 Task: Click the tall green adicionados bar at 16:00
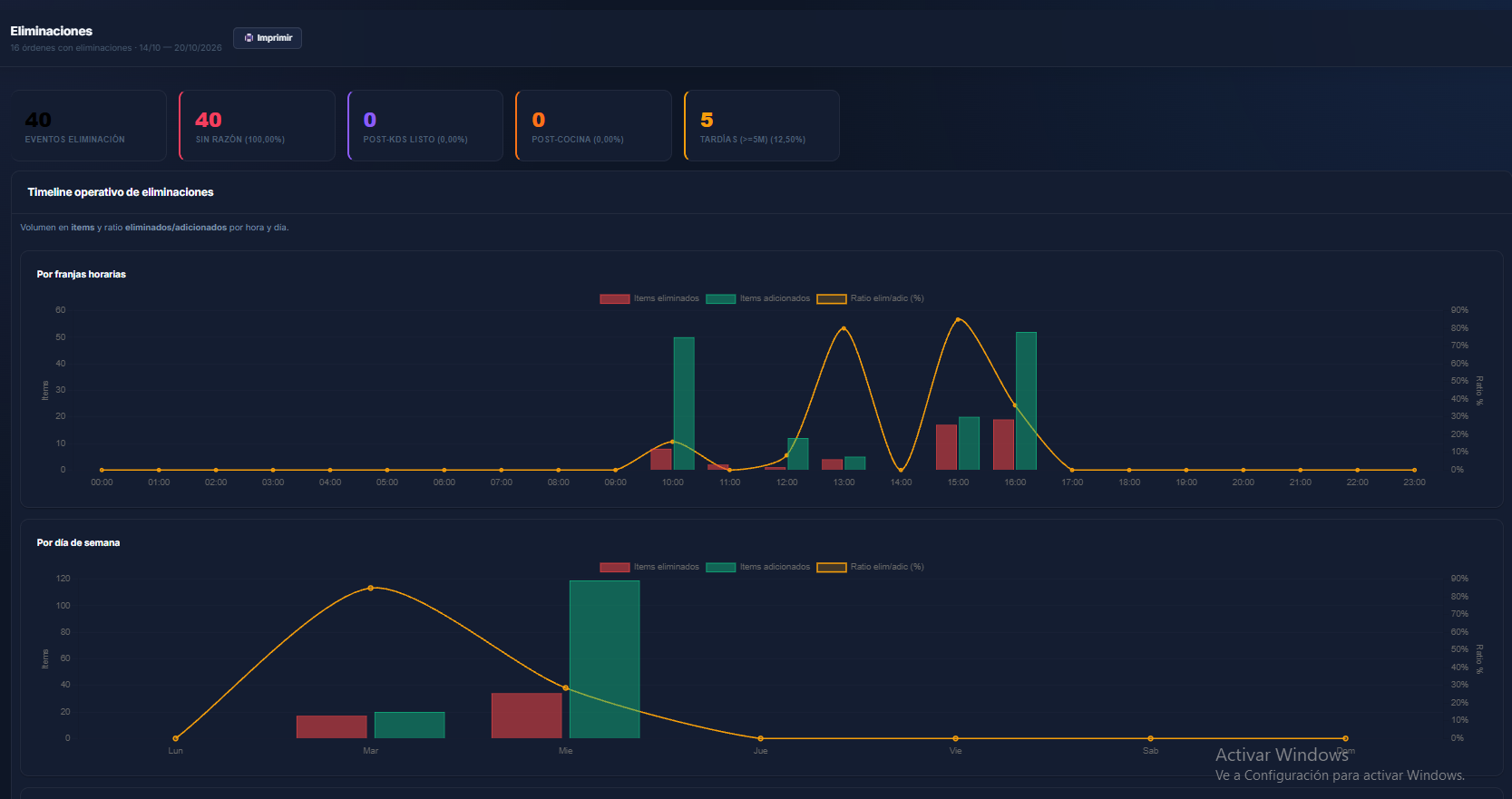[1027, 401]
